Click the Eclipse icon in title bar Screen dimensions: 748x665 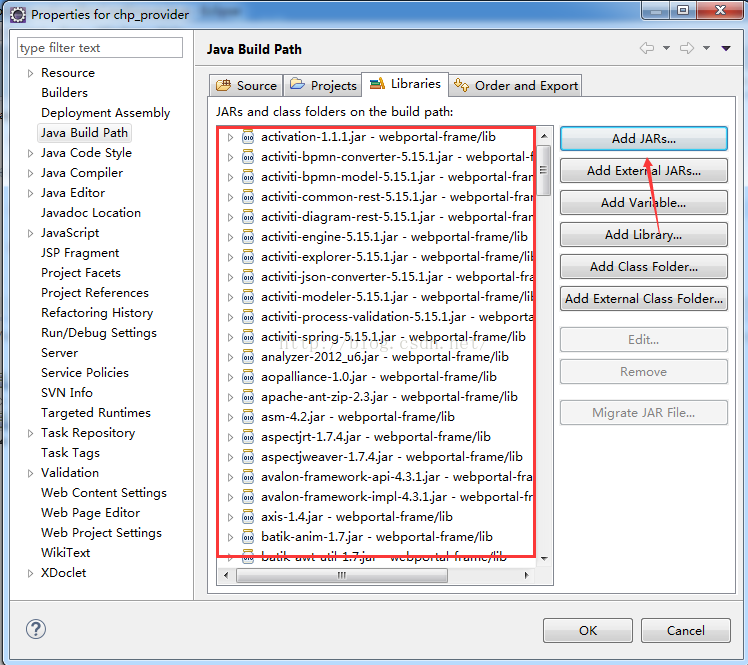click(18, 15)
